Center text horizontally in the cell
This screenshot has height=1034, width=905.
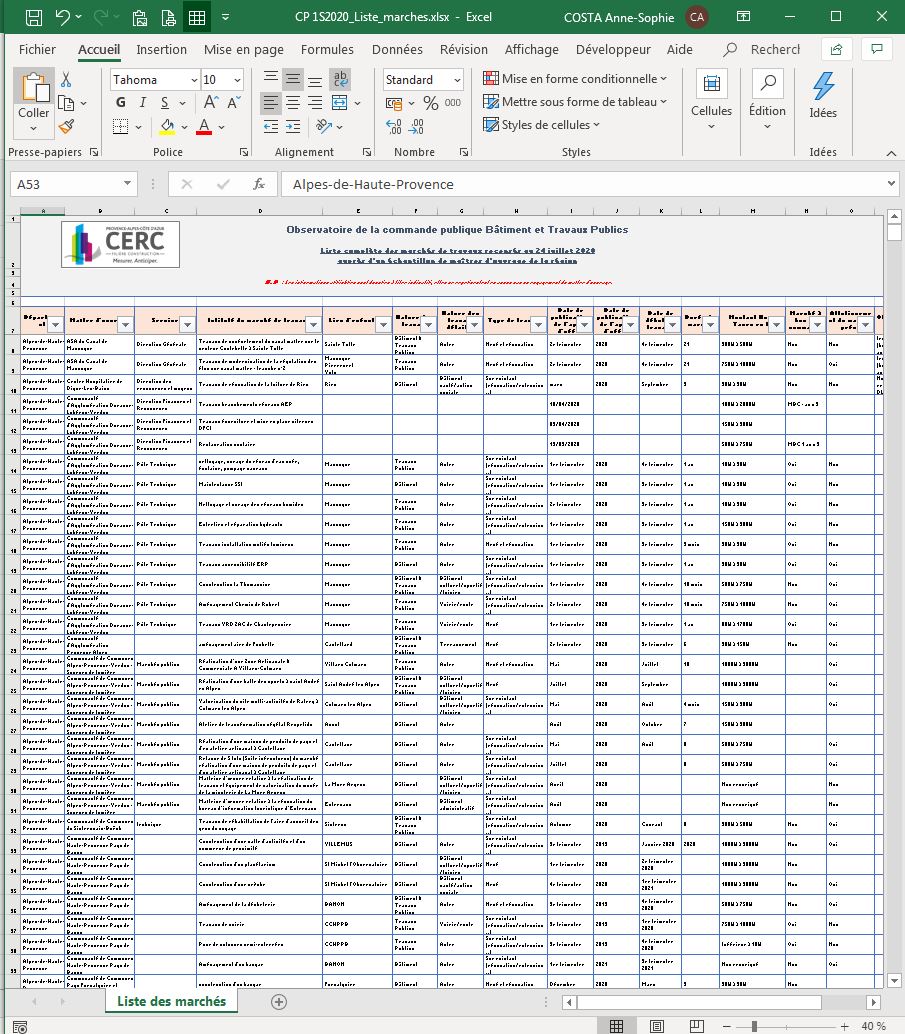pos(293,102)
